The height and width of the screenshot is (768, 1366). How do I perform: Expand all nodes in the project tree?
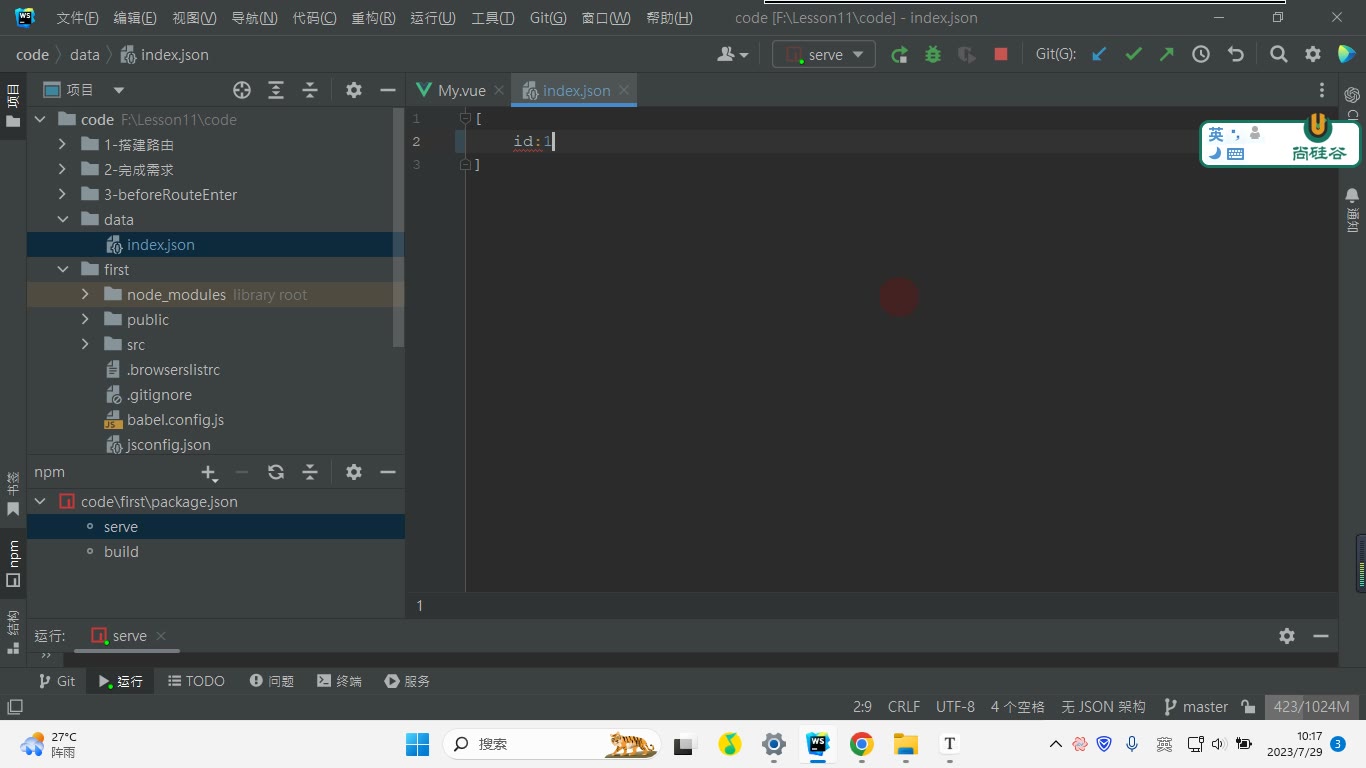tap(276, 90)
